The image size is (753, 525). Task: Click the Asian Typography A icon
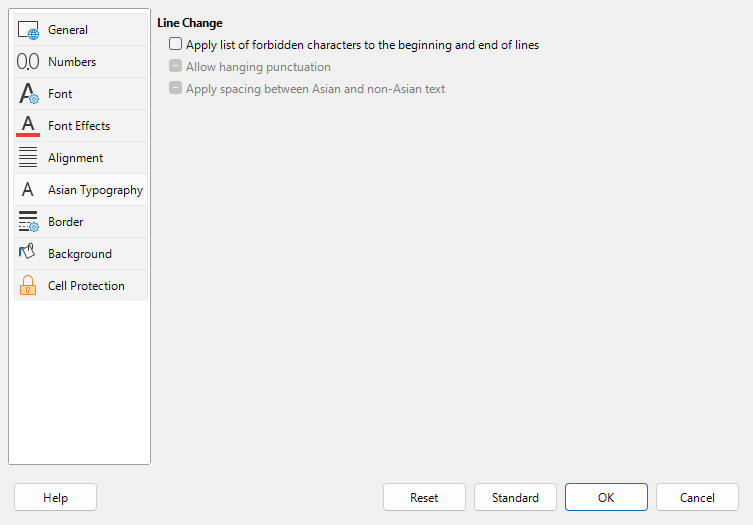28,190
